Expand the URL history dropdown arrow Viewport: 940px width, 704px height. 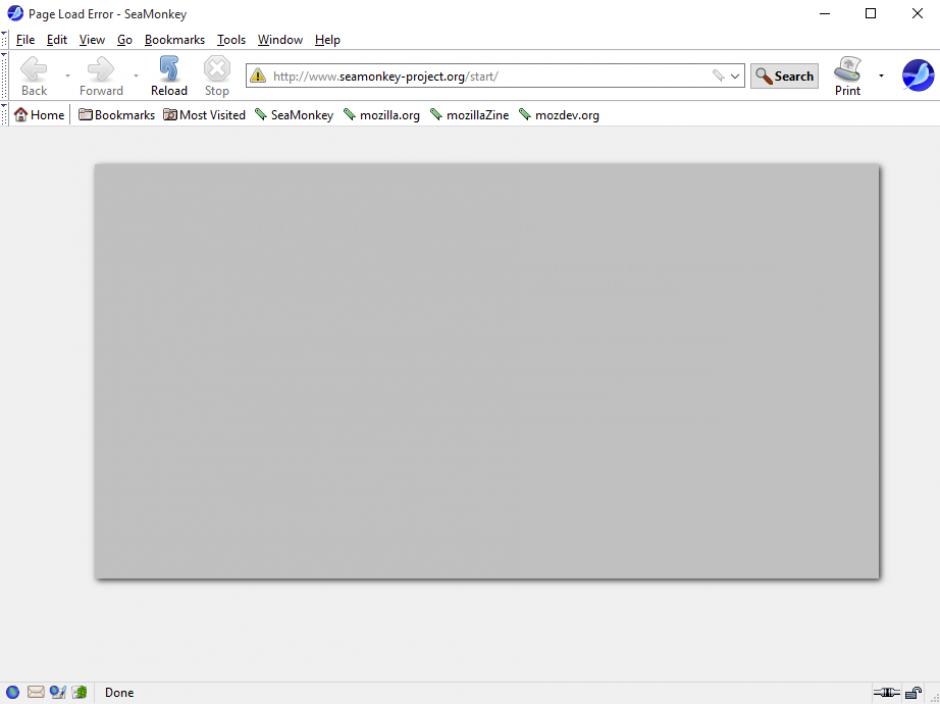click(736, 76)
